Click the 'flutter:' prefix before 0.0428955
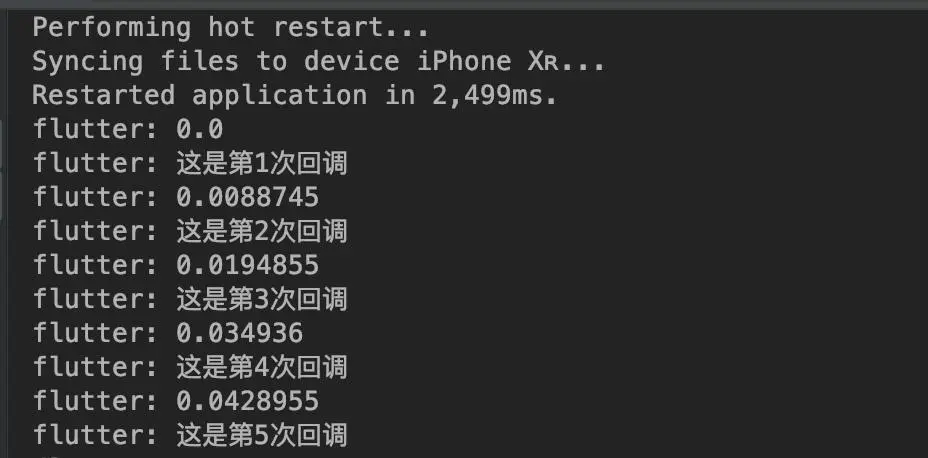 coord(96,401)
